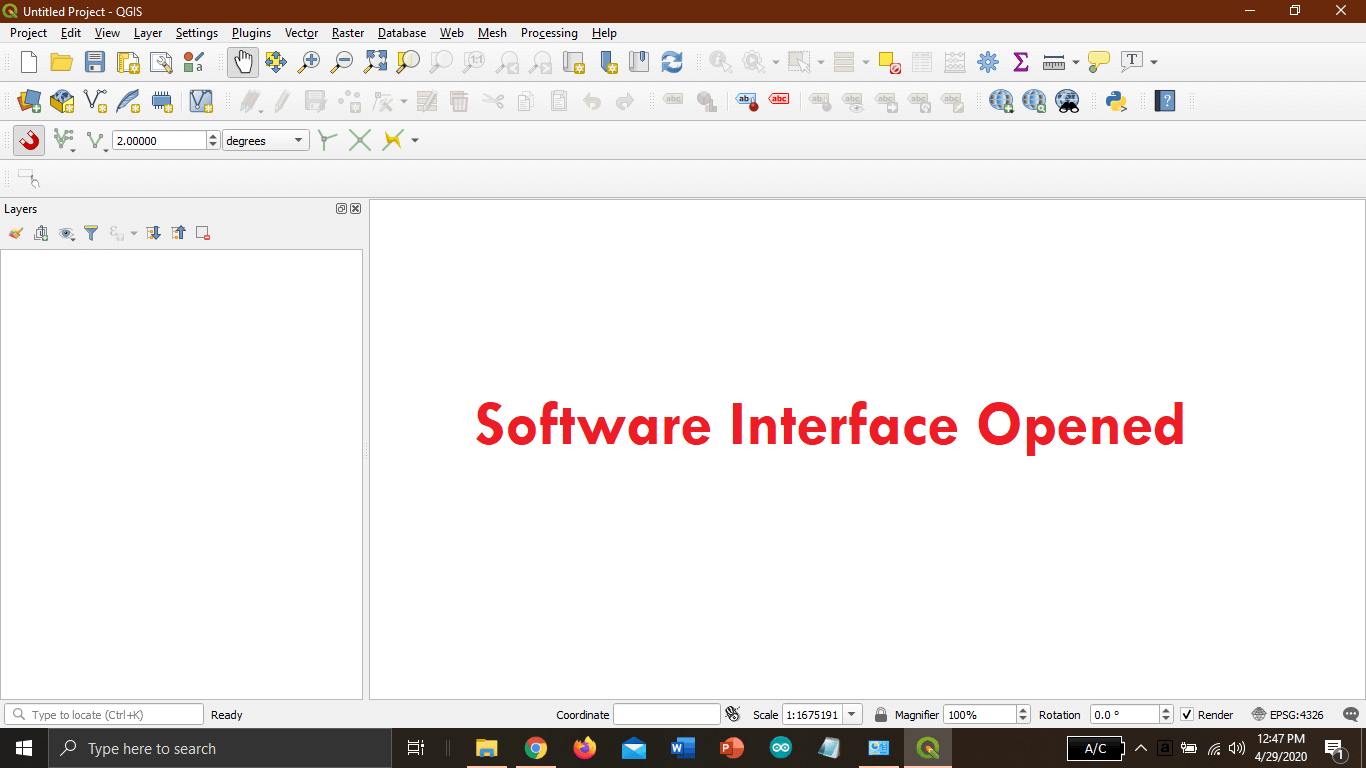The height and width of the screenshot is (768, 1366).
Task: Select Pan Map to Selection tool
Action: click(276, 62)
